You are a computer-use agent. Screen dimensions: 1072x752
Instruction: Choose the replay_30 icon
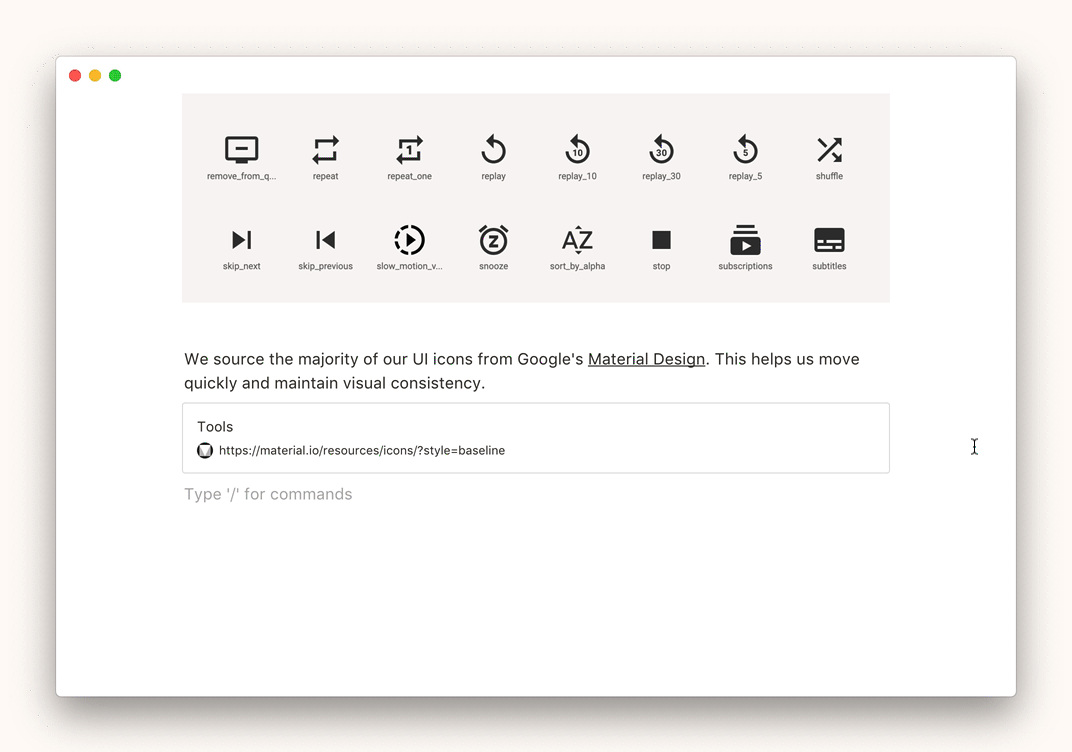pos(661,150)
